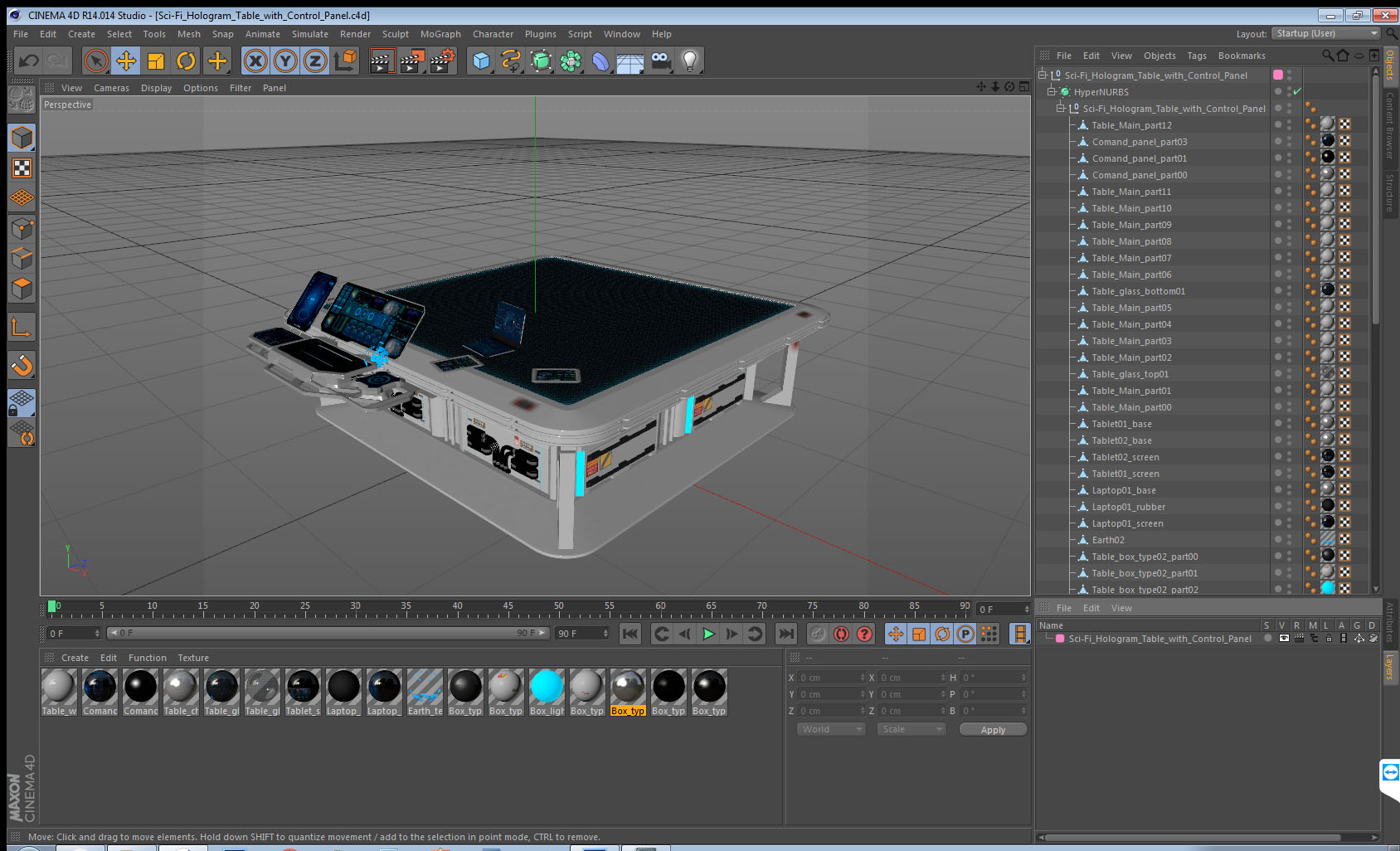The width and height of the screenshot is (1400, 851).
Task: Click the Render to Picture Viewer icon
Action: [411, 61]
